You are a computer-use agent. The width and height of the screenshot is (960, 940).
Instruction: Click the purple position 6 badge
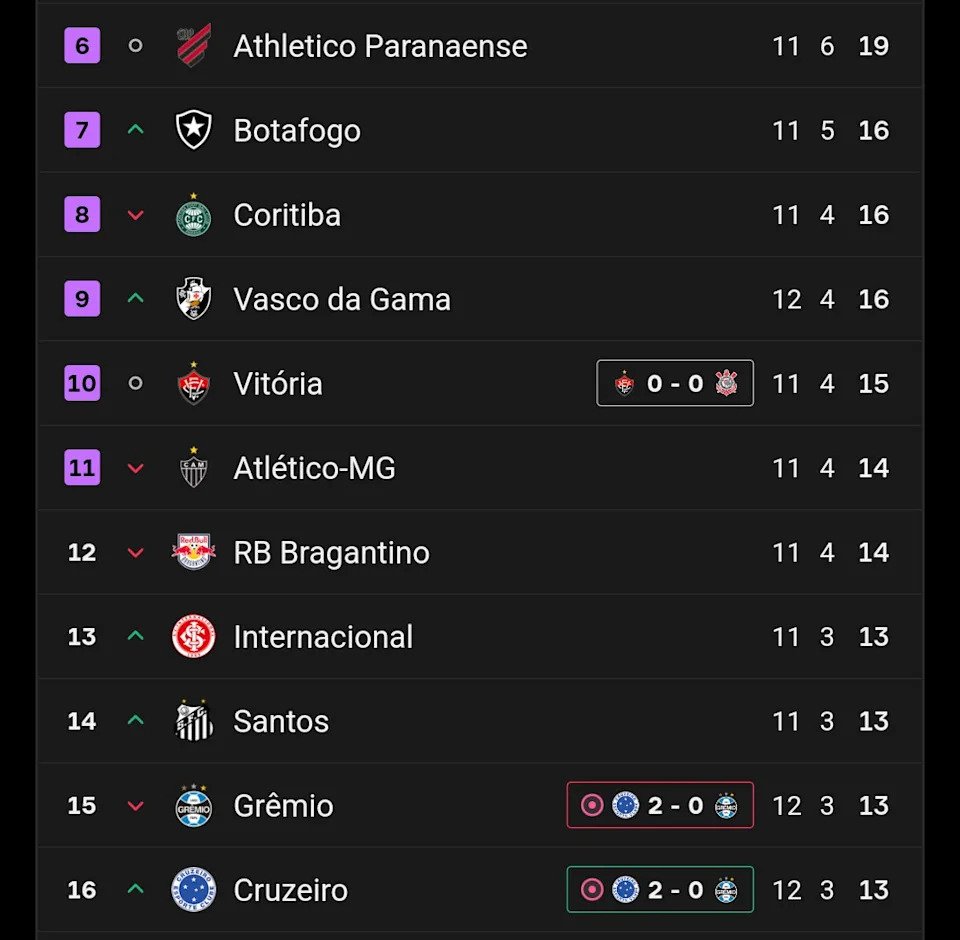point(82,46)
